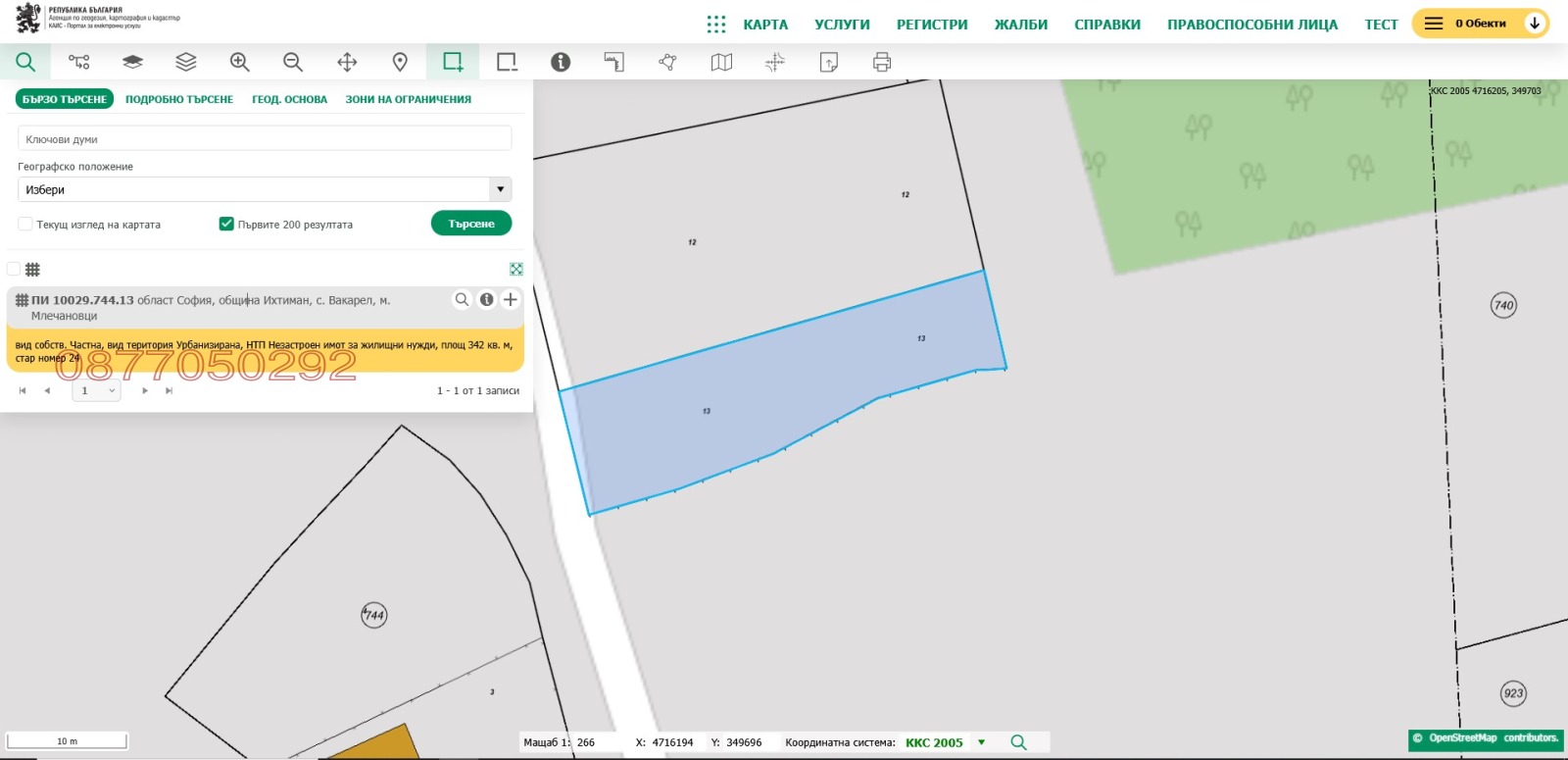The height and width of the screenshot is (760, 1568).
Task: Tick the select-all results checkbox
Action: tap(14, 269)
